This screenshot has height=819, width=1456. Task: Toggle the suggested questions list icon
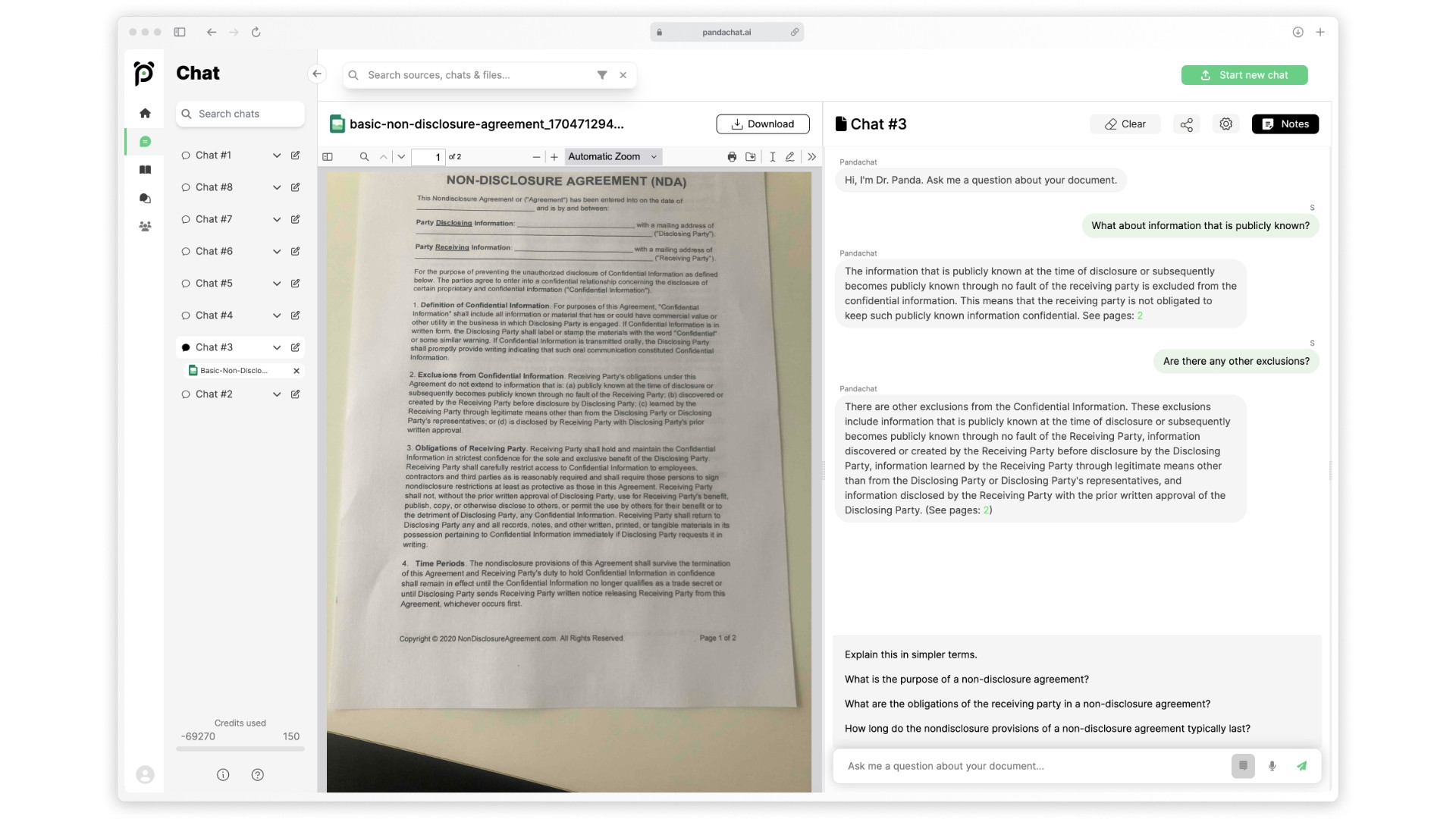pyautogui.click(x=1243, y=766)
